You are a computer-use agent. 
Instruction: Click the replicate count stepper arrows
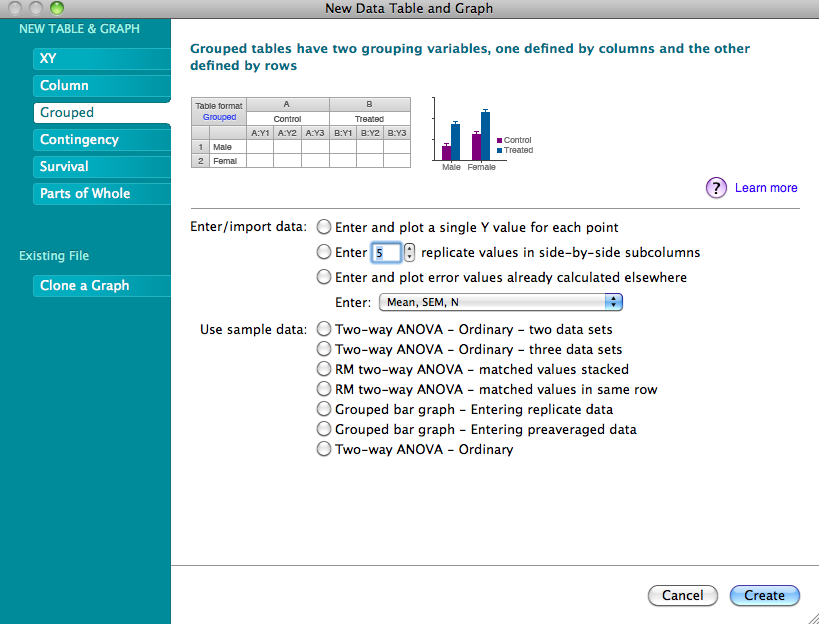click(410, 252)
